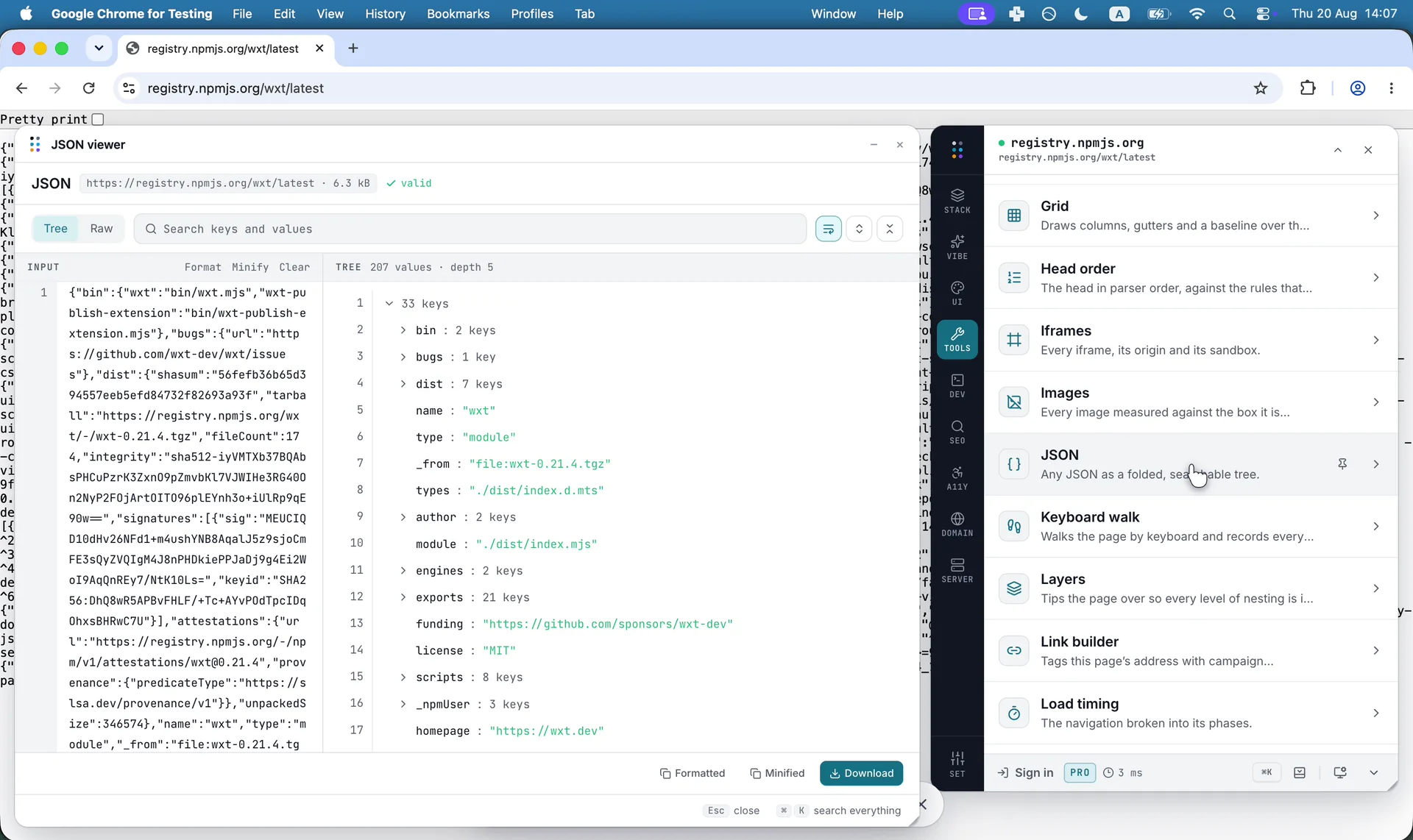The height and width of the screenshot is (840, 1413).
Task: Toggle the Pretty print checkbox
Action: [x=98, y=119]
